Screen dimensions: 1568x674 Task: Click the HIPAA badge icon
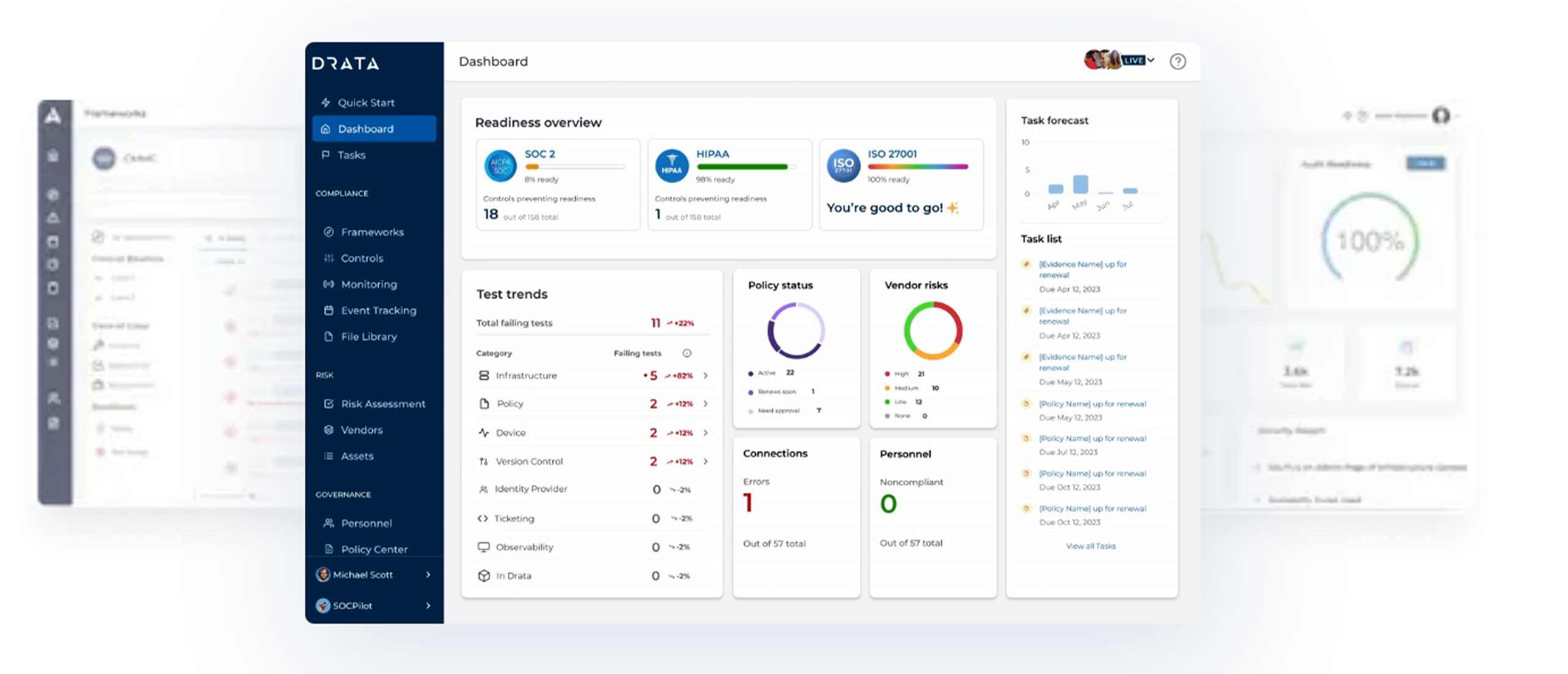(672, 166)
